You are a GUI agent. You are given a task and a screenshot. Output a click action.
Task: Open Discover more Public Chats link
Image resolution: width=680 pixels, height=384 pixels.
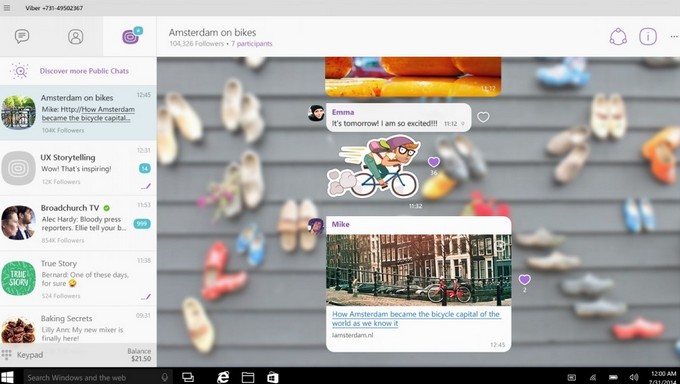point(84,71)
